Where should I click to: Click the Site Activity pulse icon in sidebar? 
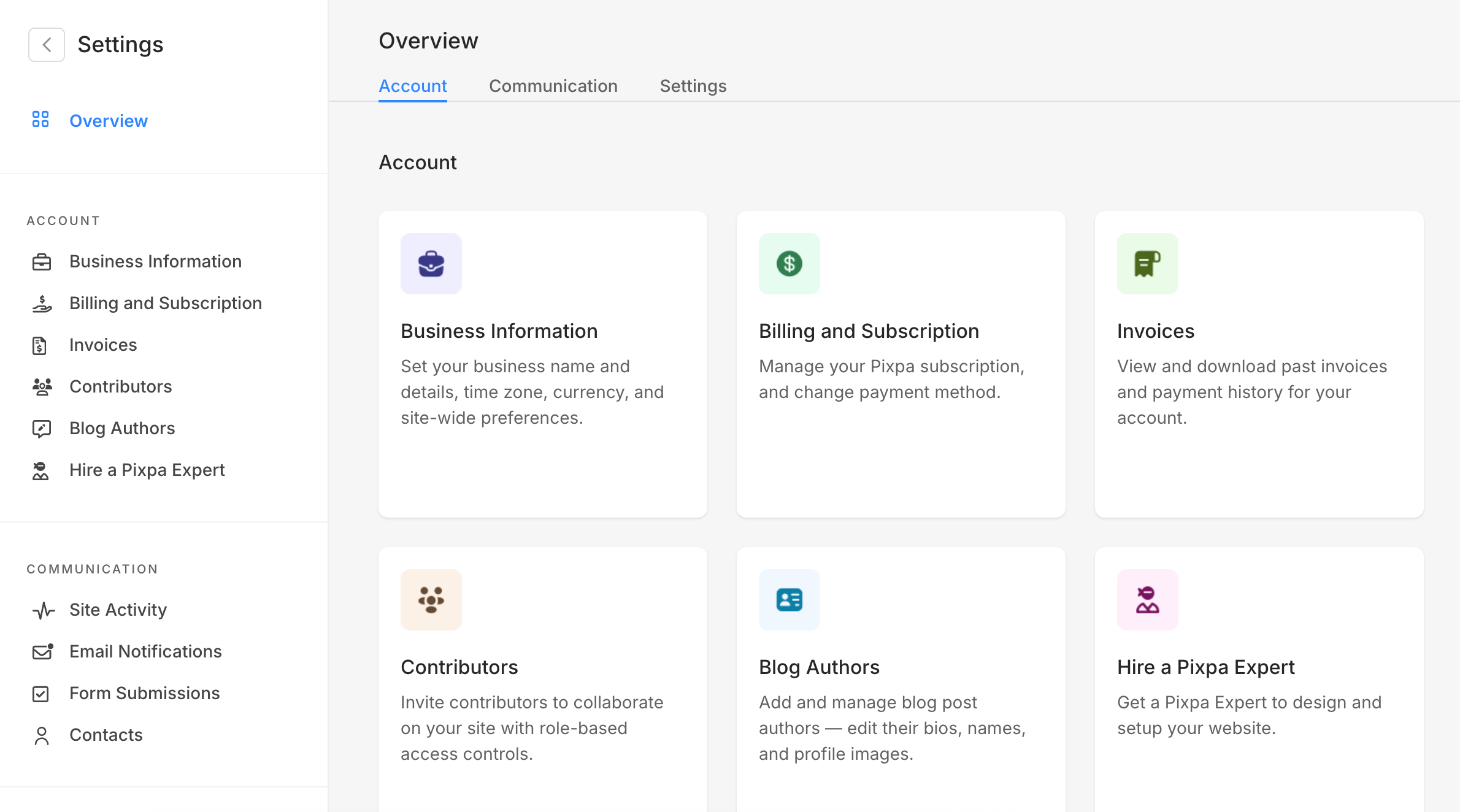pos(43,610)
